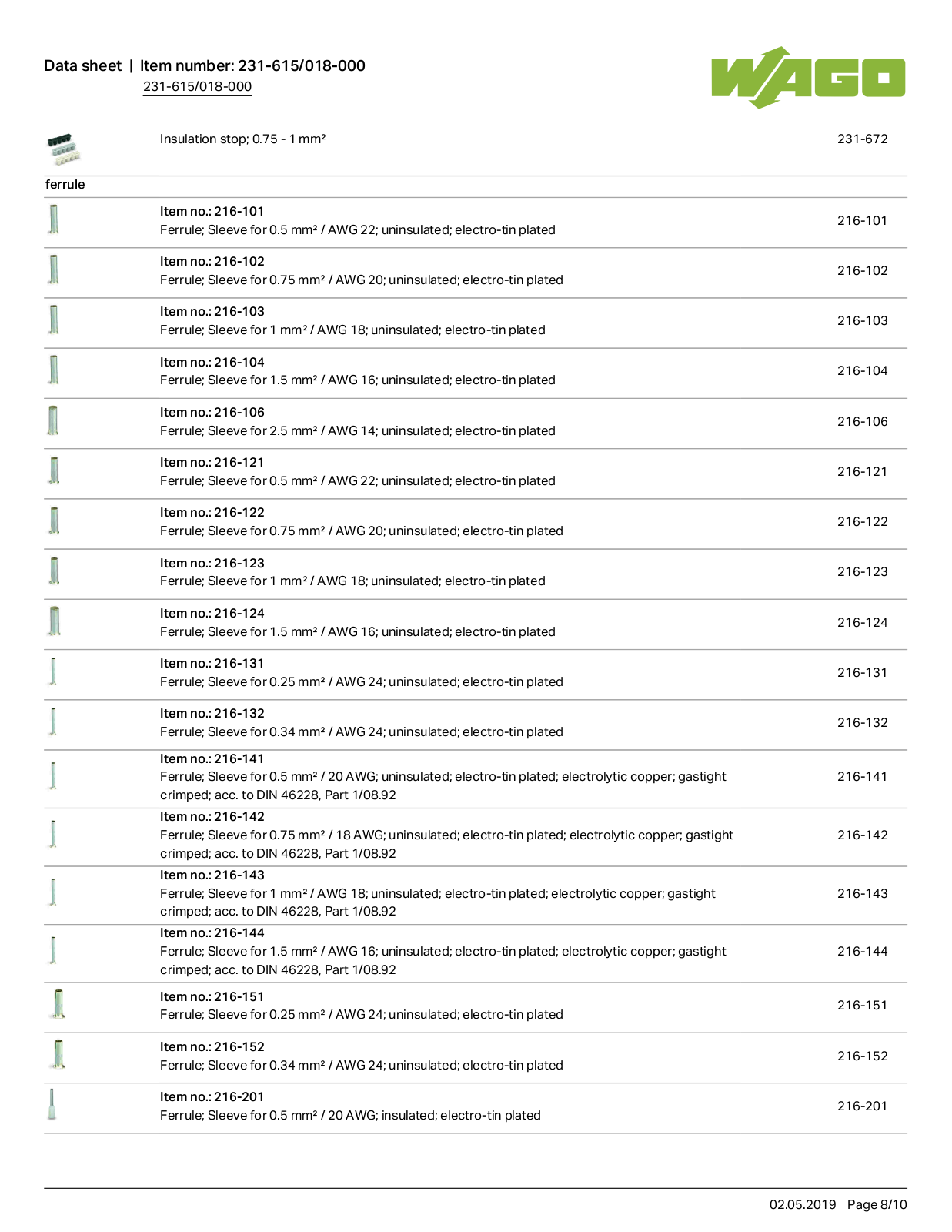The height and width of the screenshot is (1232, 952).
Task: Click the ferrule image for item 216-101
Action: coord(54,219)
